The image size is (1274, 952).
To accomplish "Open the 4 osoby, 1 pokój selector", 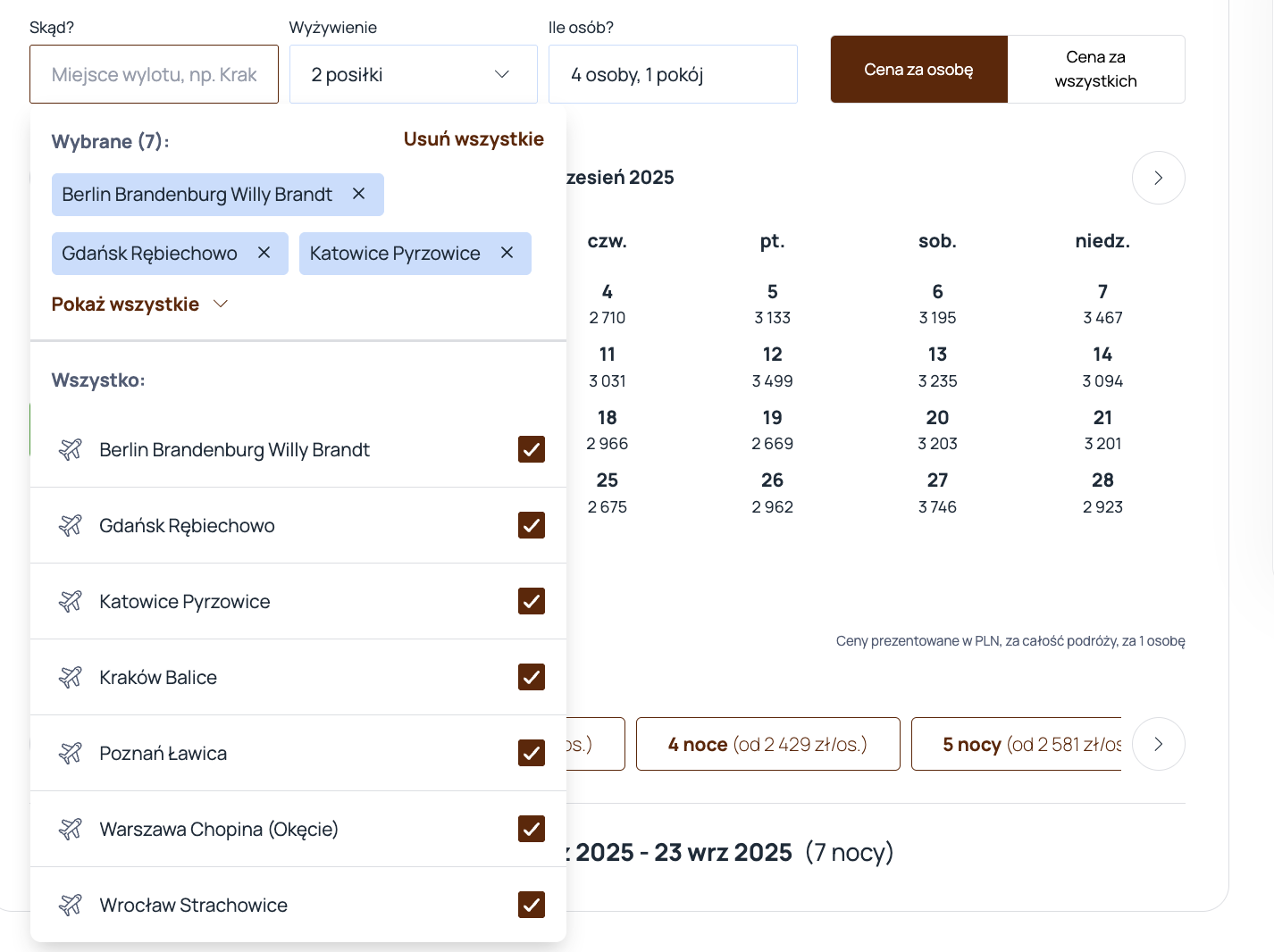I will (673, 74).
